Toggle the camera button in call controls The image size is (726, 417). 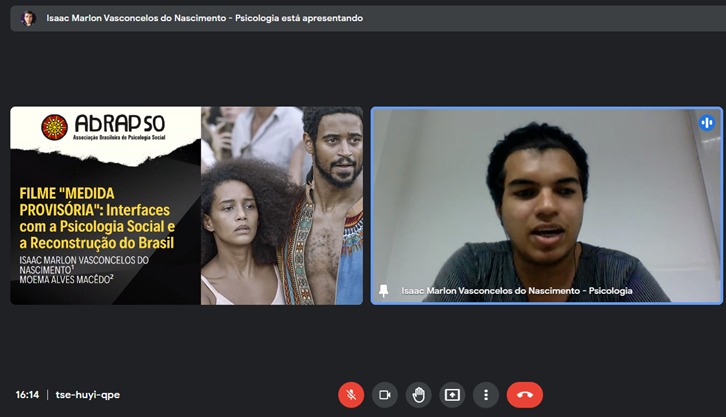point(385,395)
